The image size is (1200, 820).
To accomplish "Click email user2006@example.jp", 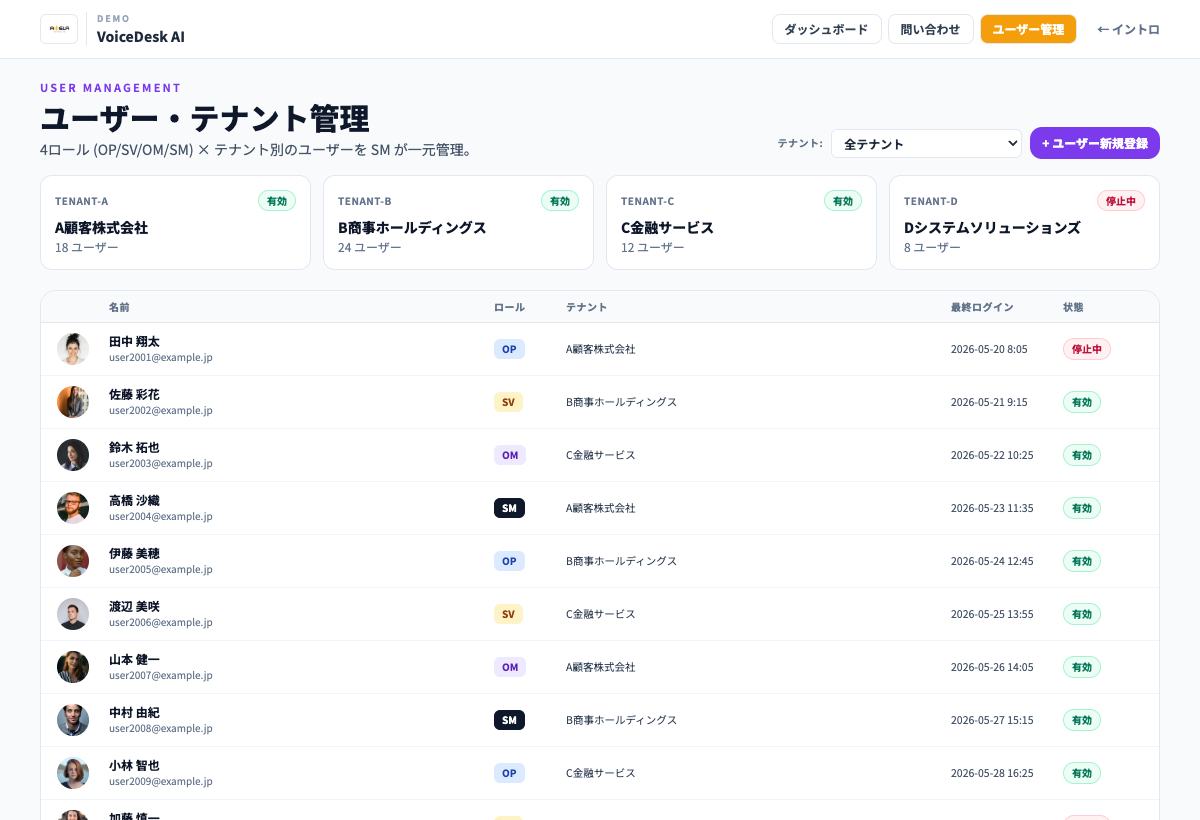I will click(160, 622).
